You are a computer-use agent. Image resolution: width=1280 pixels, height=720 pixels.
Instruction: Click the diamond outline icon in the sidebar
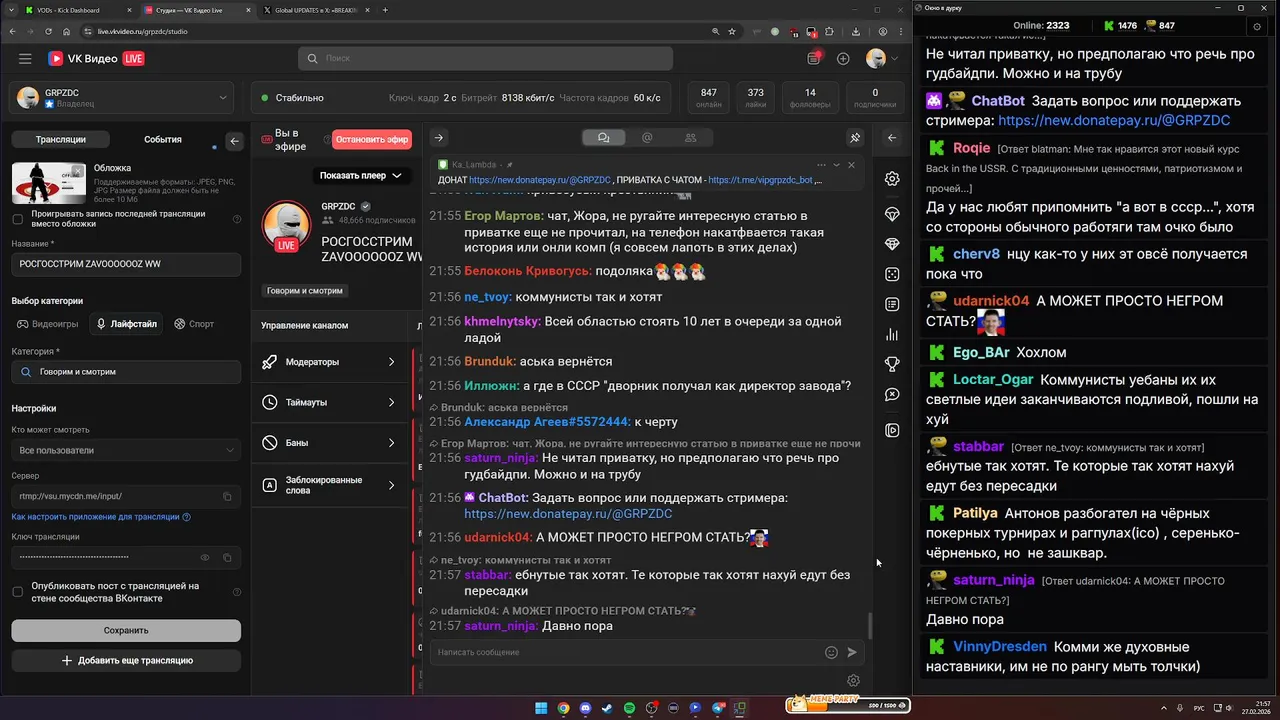[892, 214]
